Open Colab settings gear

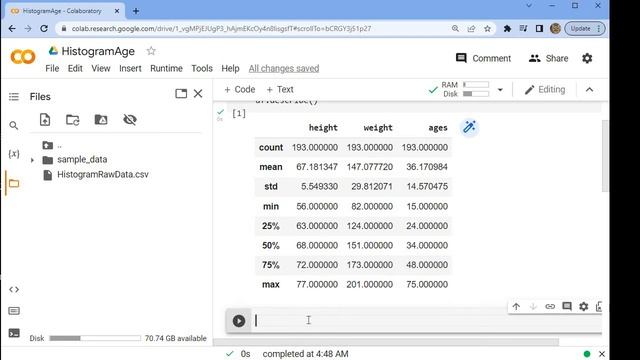(587, 58)
